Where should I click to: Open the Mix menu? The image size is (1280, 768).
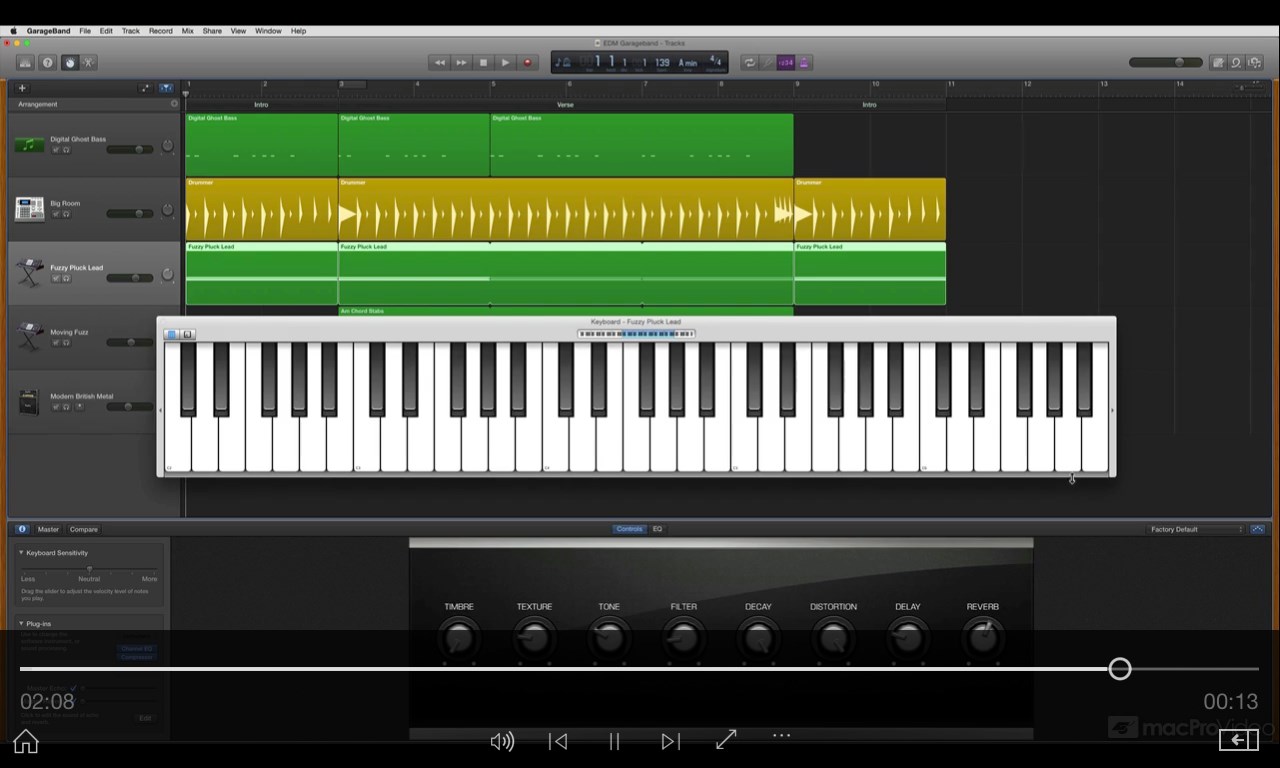click(x=187, y=31)
